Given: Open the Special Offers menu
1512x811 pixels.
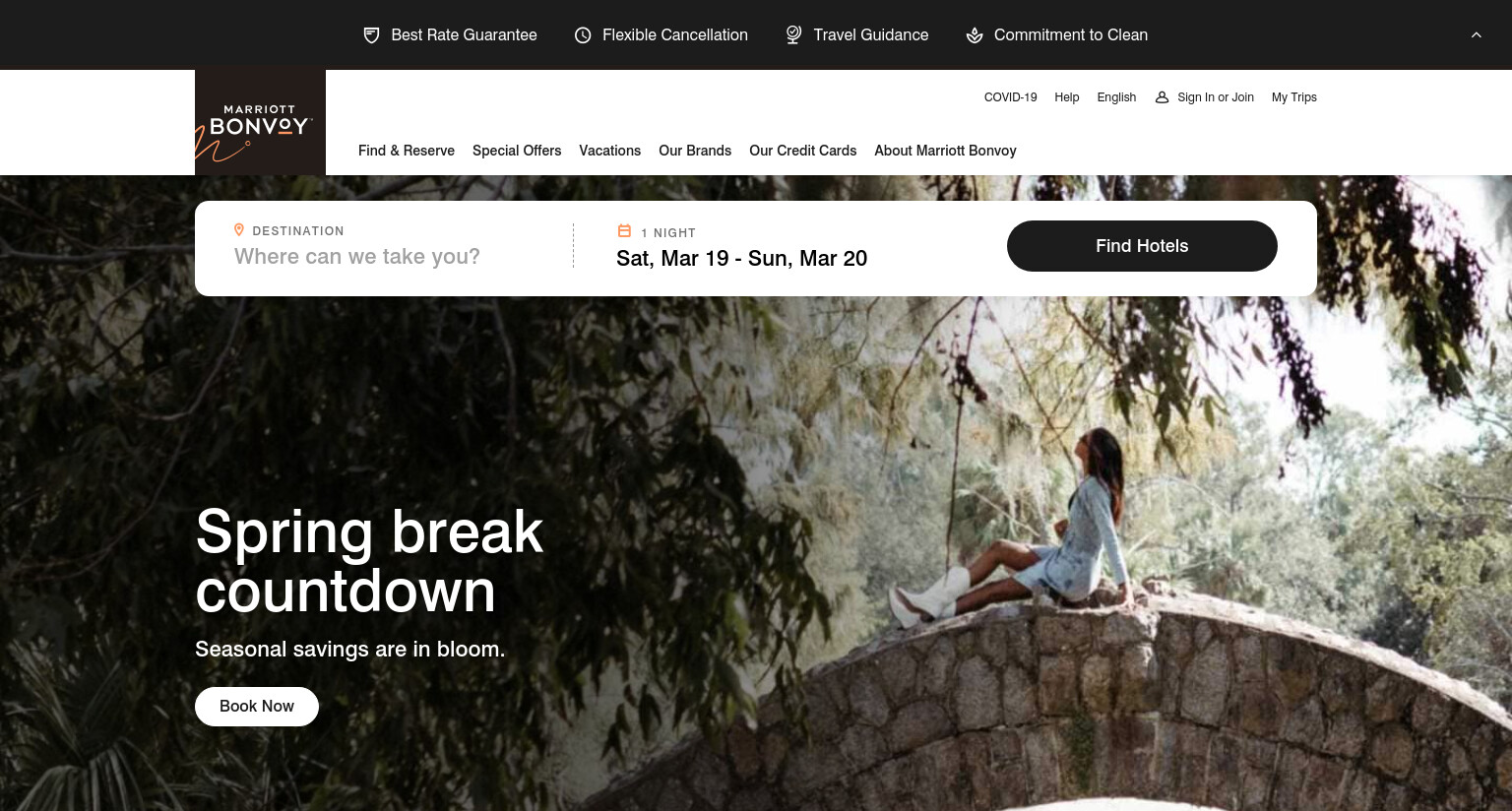Looking at the screenshot, I should (517, 151).
